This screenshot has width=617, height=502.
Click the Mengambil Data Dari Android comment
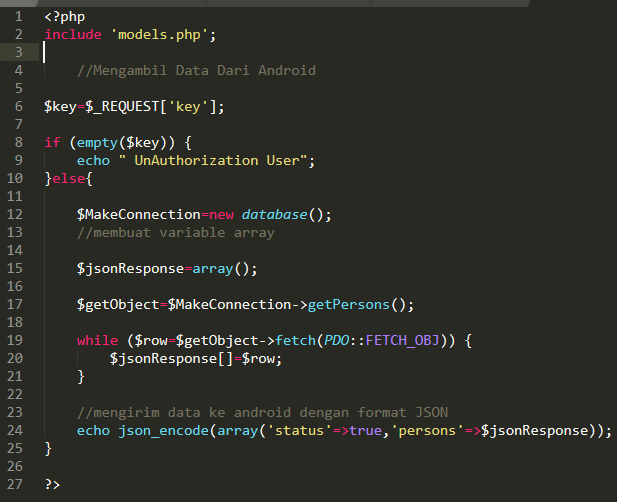196,70
